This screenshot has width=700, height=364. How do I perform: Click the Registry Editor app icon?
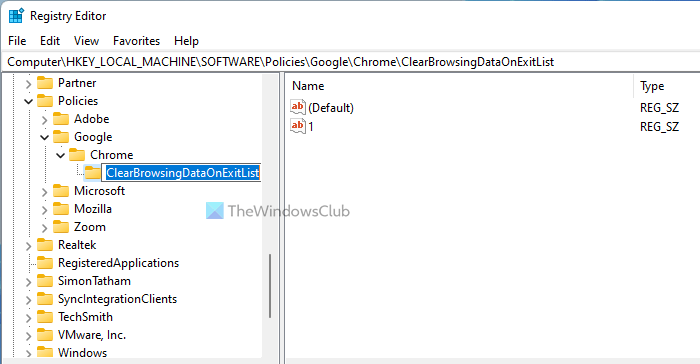tap(16, 16)
